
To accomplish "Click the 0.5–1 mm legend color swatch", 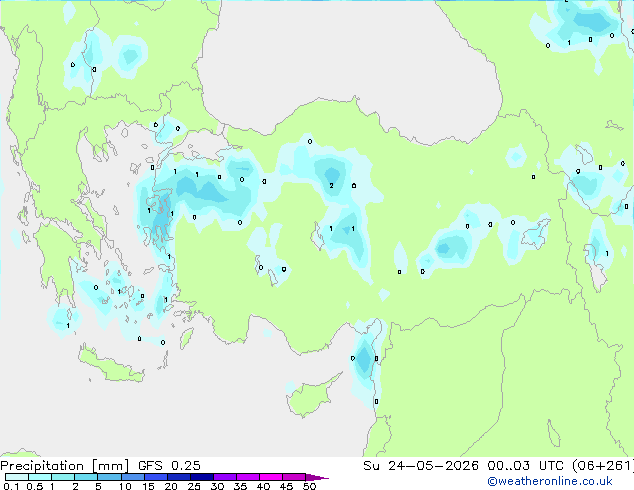I will 40,477.
